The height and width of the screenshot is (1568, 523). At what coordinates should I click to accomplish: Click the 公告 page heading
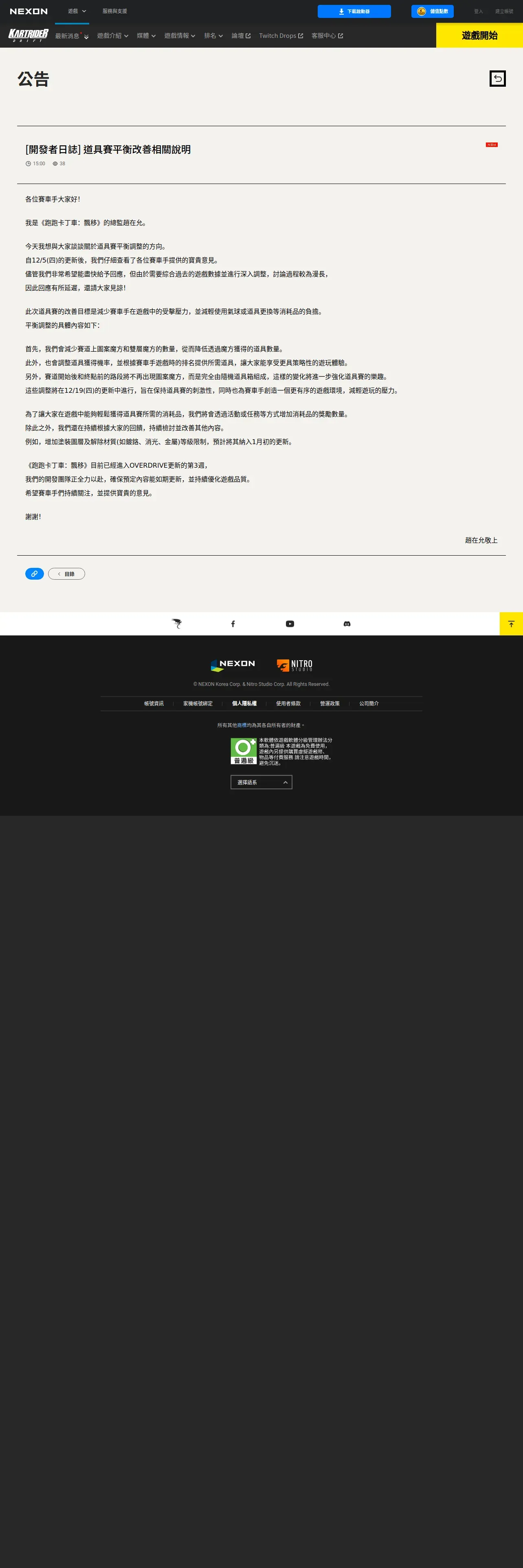point(33,79)
